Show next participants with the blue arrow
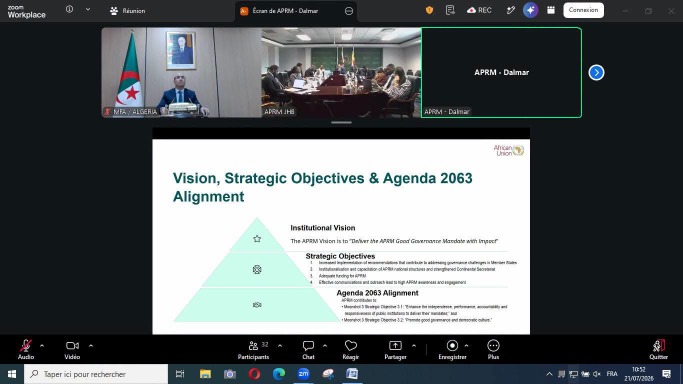The image size is (683, 384). (x=596, y=72)
